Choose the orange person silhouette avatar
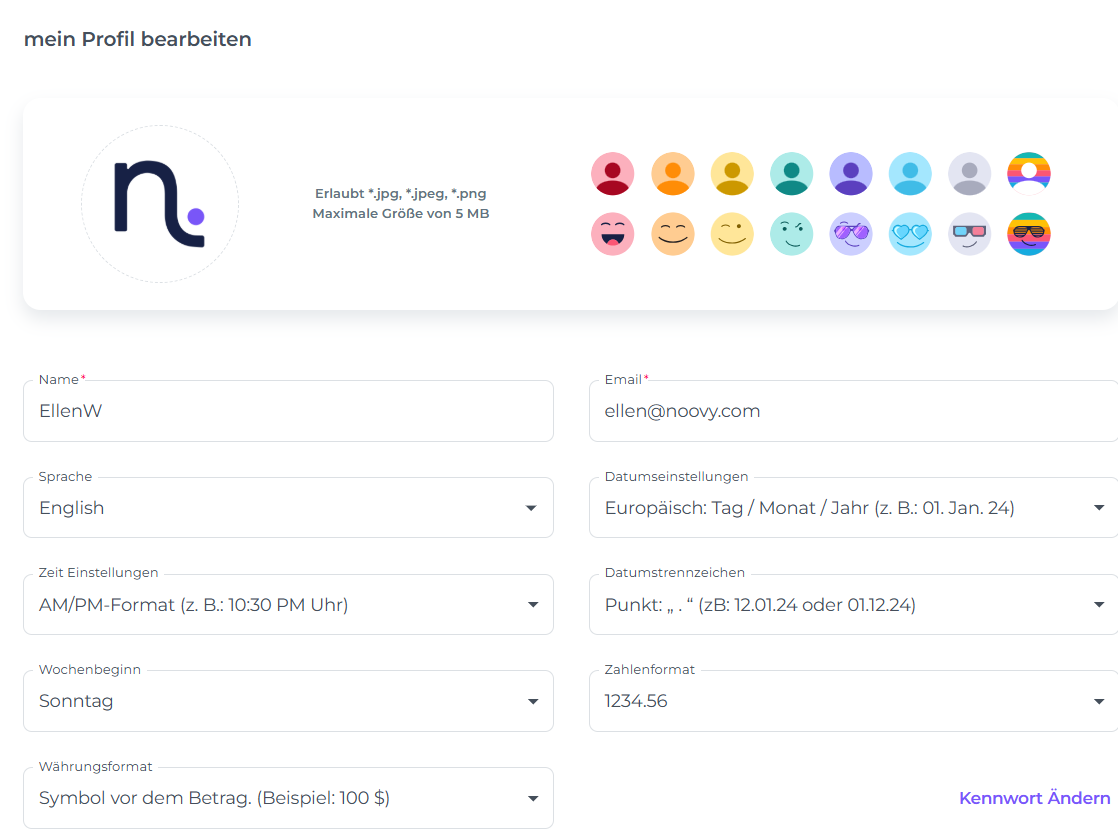Screen dimensions: 1118x830 pos(672,174)
